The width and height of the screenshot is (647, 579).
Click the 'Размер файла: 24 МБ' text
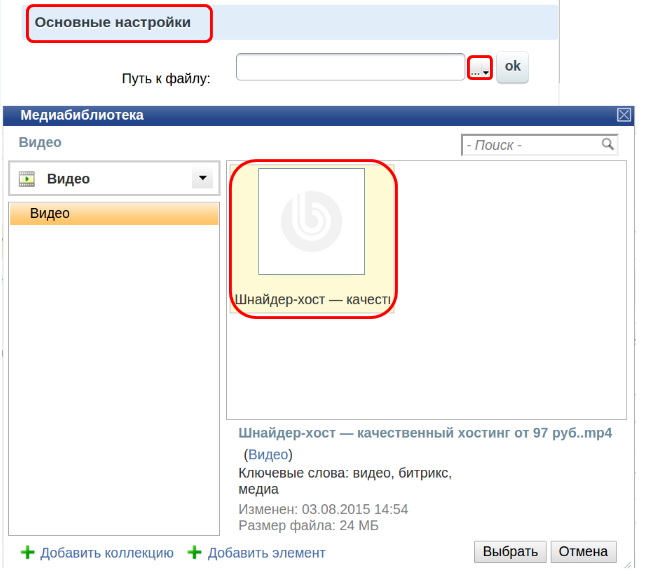[x=308, y=526]
